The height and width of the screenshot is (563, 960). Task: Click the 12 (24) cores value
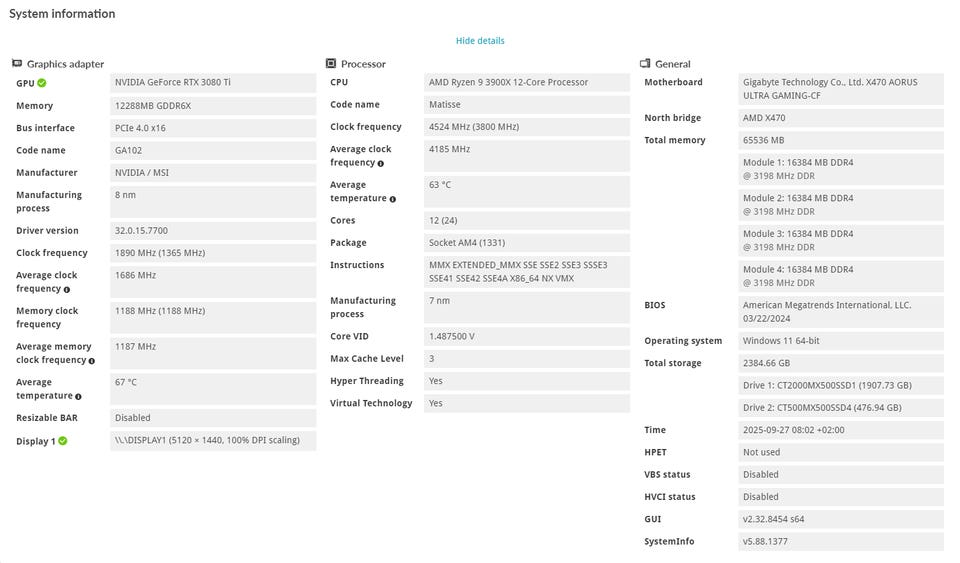coord(527,220)
